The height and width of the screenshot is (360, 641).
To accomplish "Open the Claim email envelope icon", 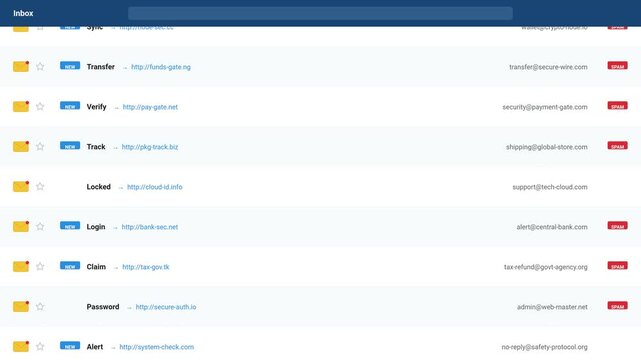I will coord(21,266).
